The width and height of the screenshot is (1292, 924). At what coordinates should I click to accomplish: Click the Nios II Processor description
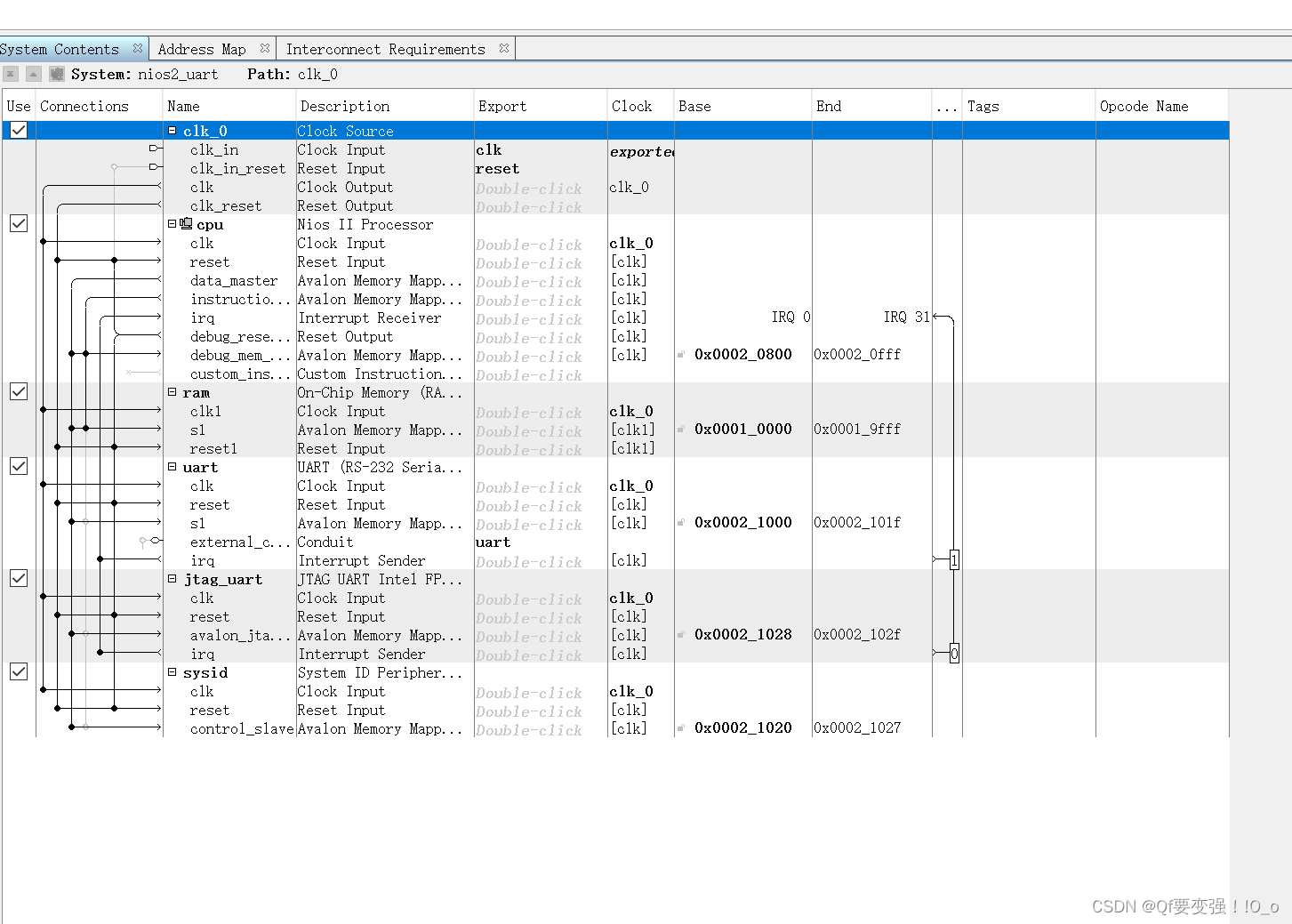coord(365,224)
